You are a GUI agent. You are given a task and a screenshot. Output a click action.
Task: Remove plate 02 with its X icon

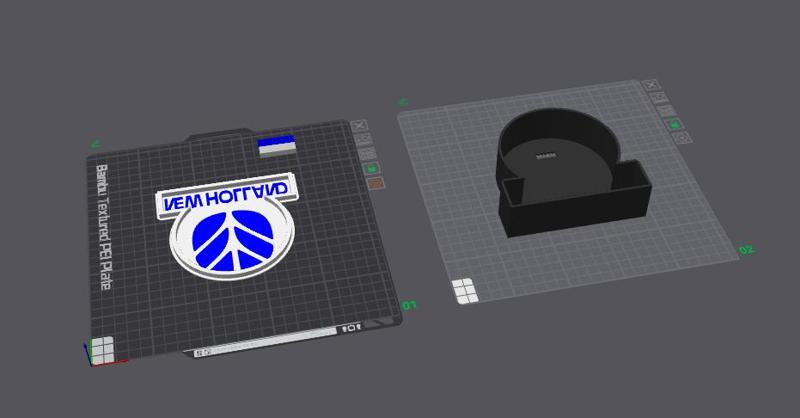[651, 85]
